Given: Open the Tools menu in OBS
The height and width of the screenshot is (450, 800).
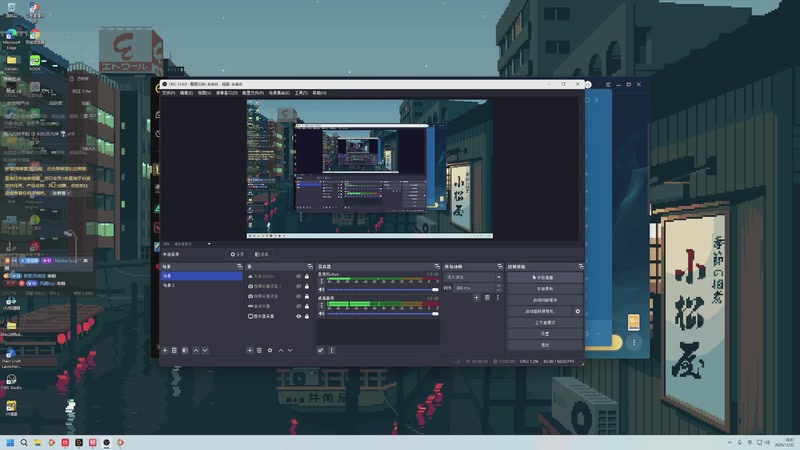Looking at the screenshot, I should pyautogui.click(x=301, y=93).
